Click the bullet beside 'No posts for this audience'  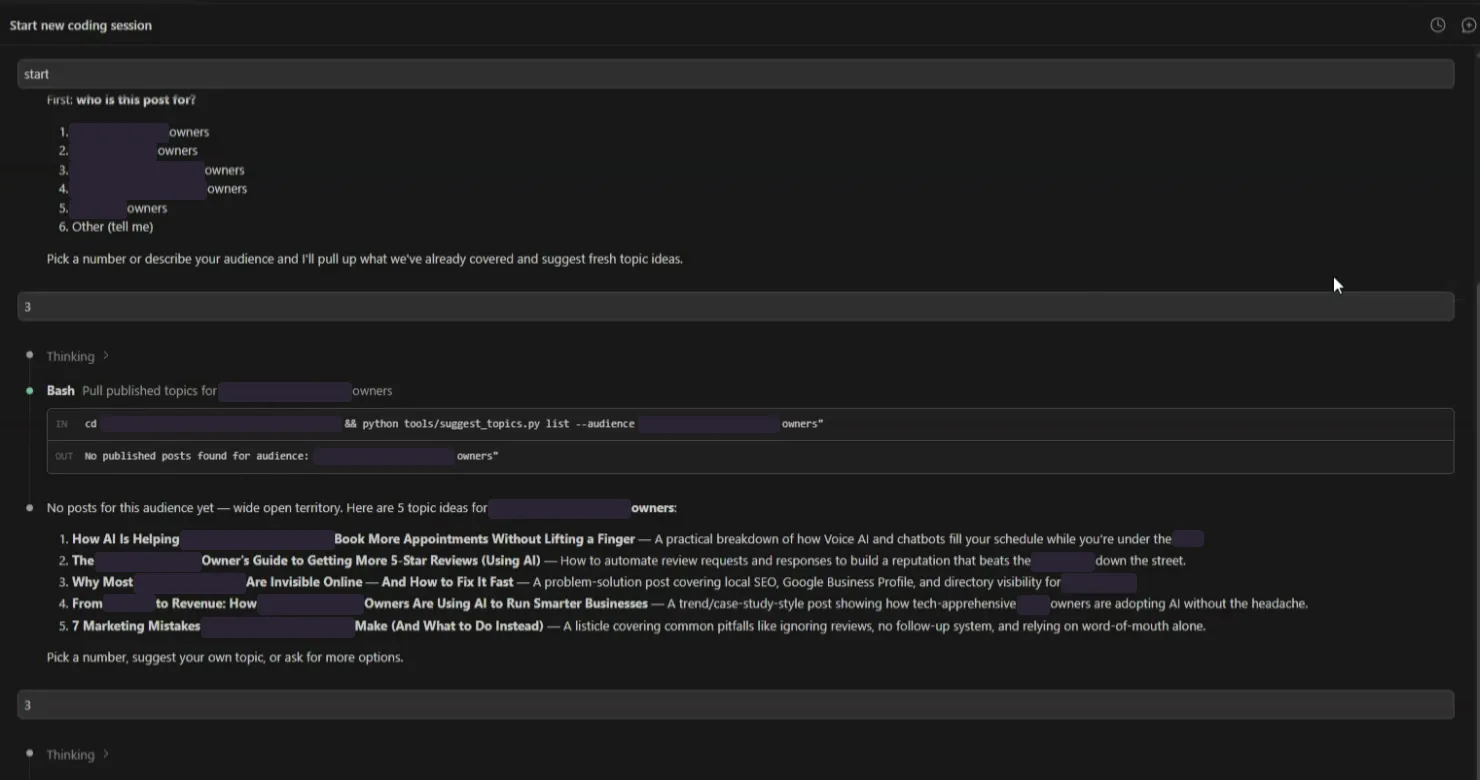(x=30, y=507)
